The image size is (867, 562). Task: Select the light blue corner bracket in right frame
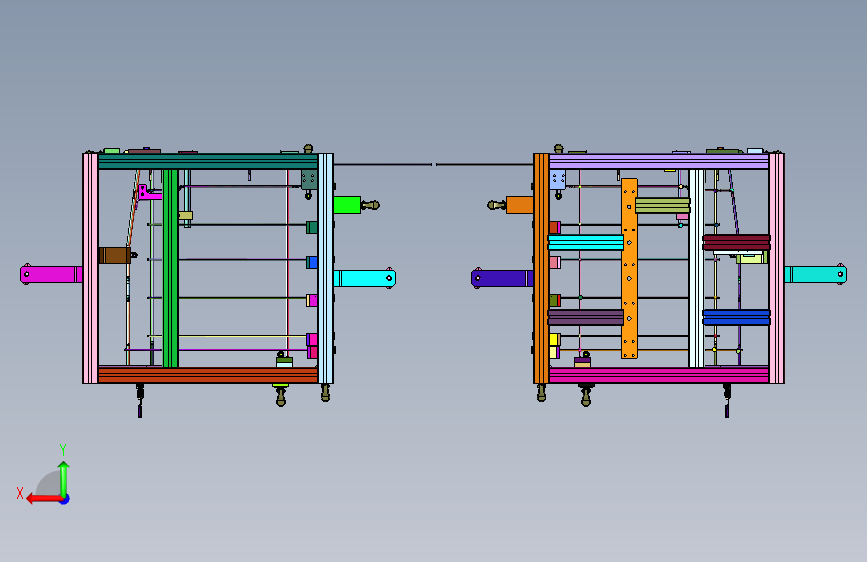click(558, 180)
